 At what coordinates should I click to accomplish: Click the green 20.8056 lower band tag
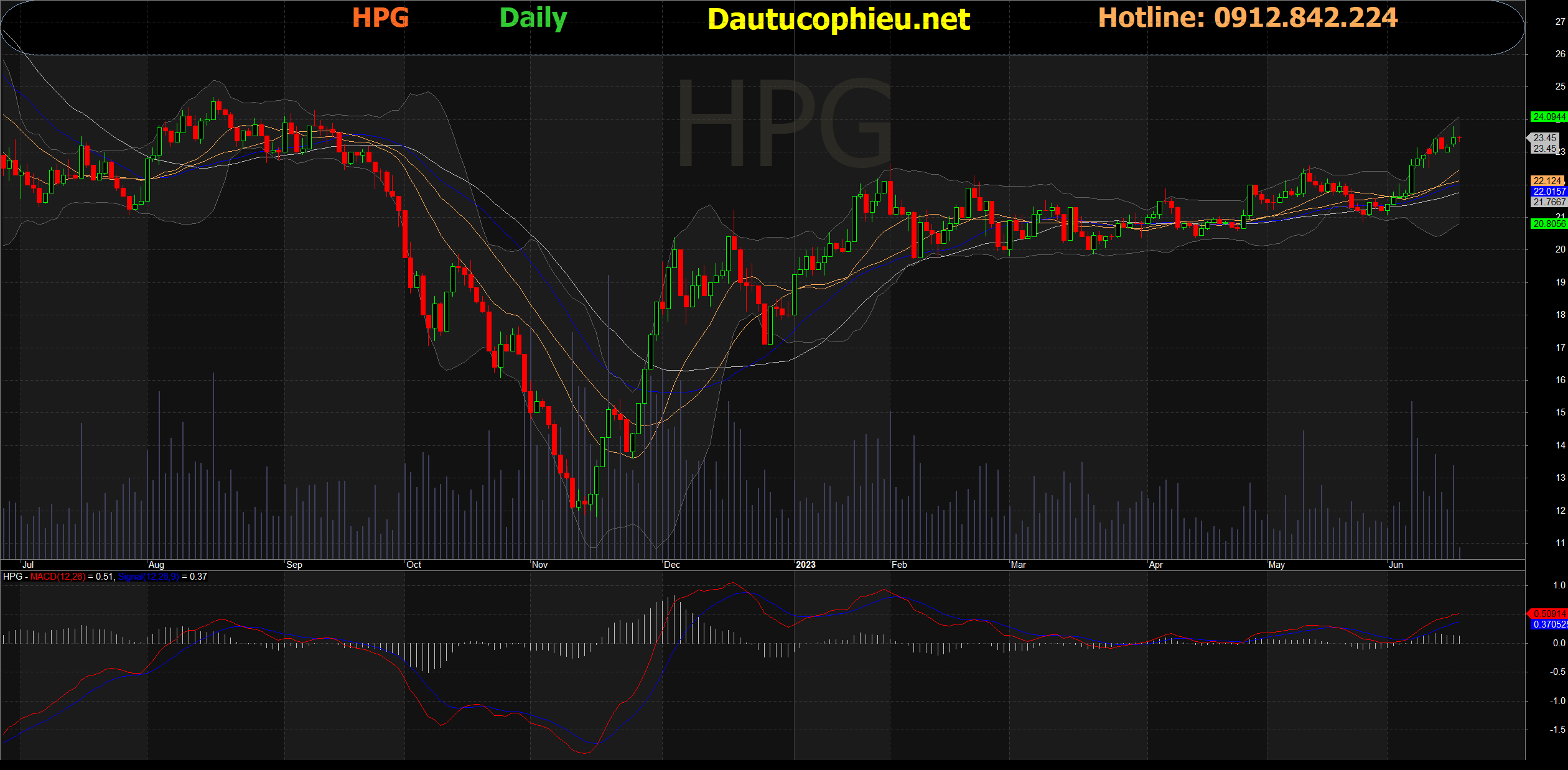click(1549, 224)
